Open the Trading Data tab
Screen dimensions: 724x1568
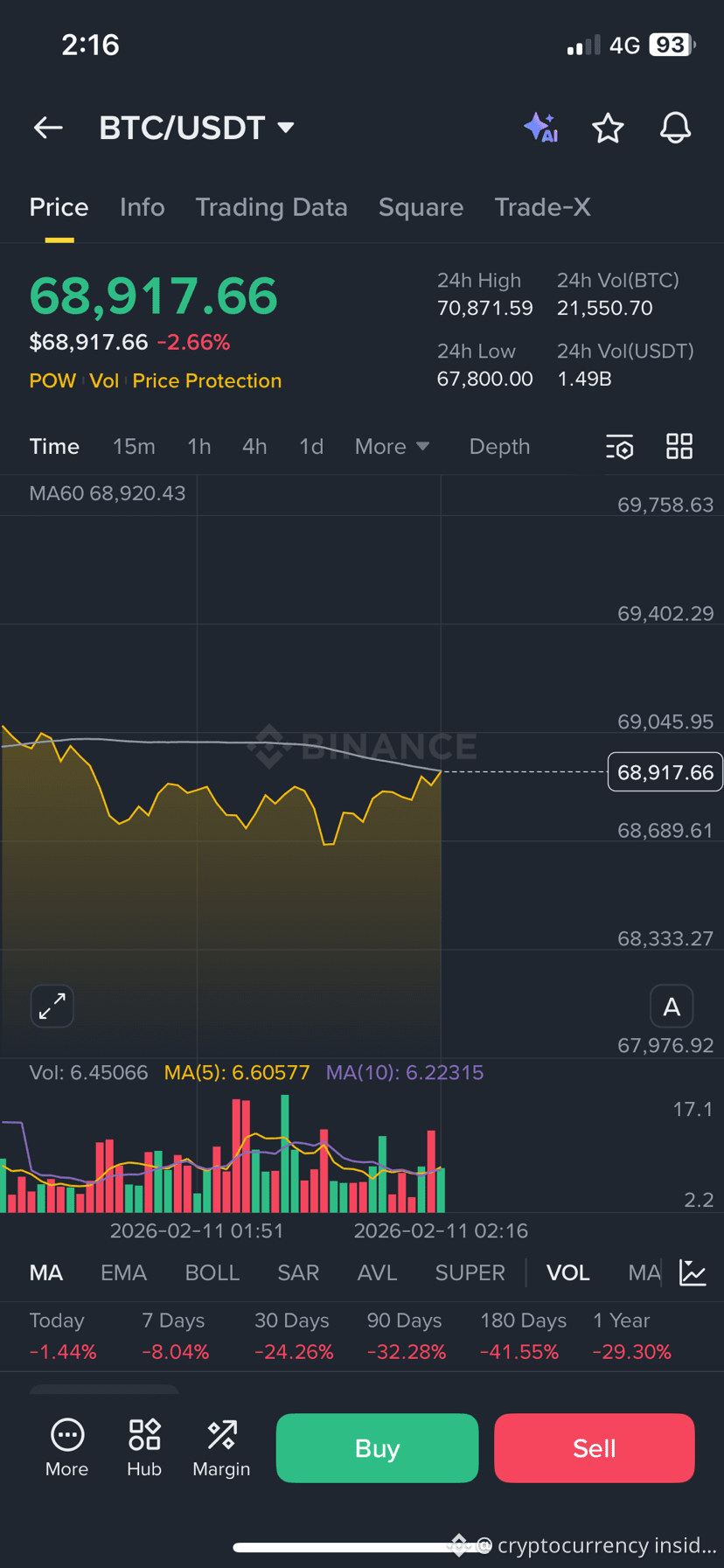[271, 207]
